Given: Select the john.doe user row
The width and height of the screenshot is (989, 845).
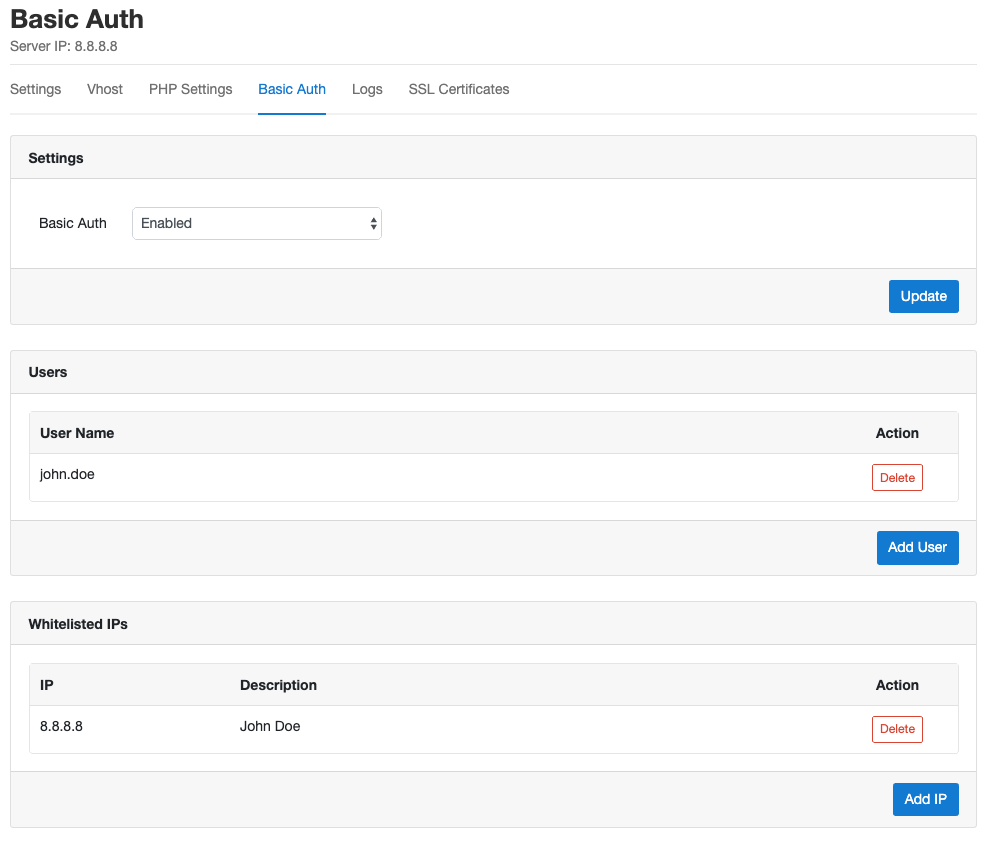Looking at the screenshot, I should (x=494, y=477).
